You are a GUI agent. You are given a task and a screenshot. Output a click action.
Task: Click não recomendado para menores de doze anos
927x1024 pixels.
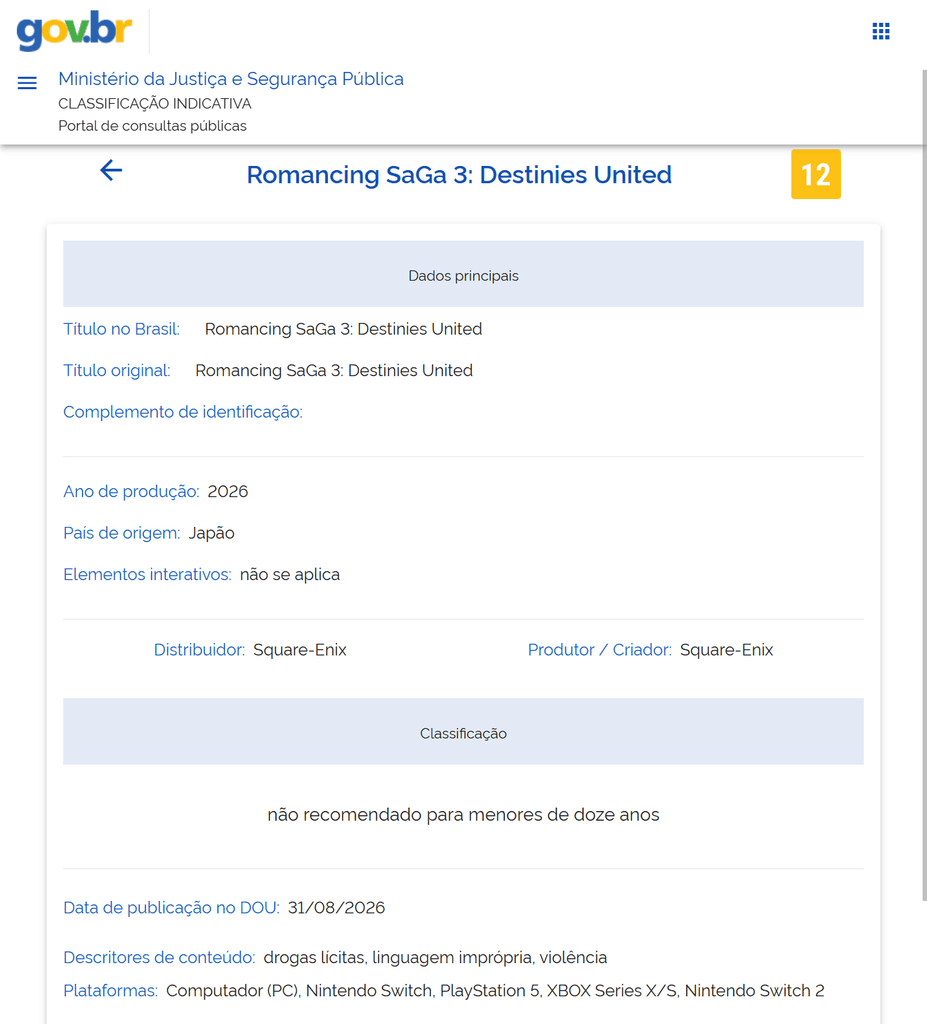(463, 815)
